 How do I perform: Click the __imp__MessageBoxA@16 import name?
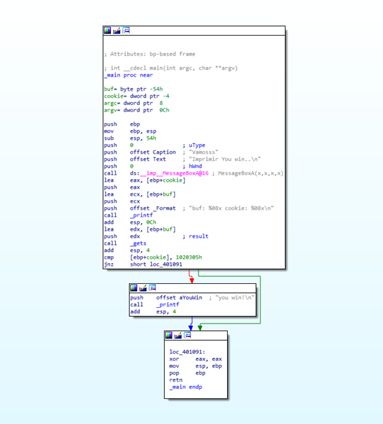tap(174, 173)
